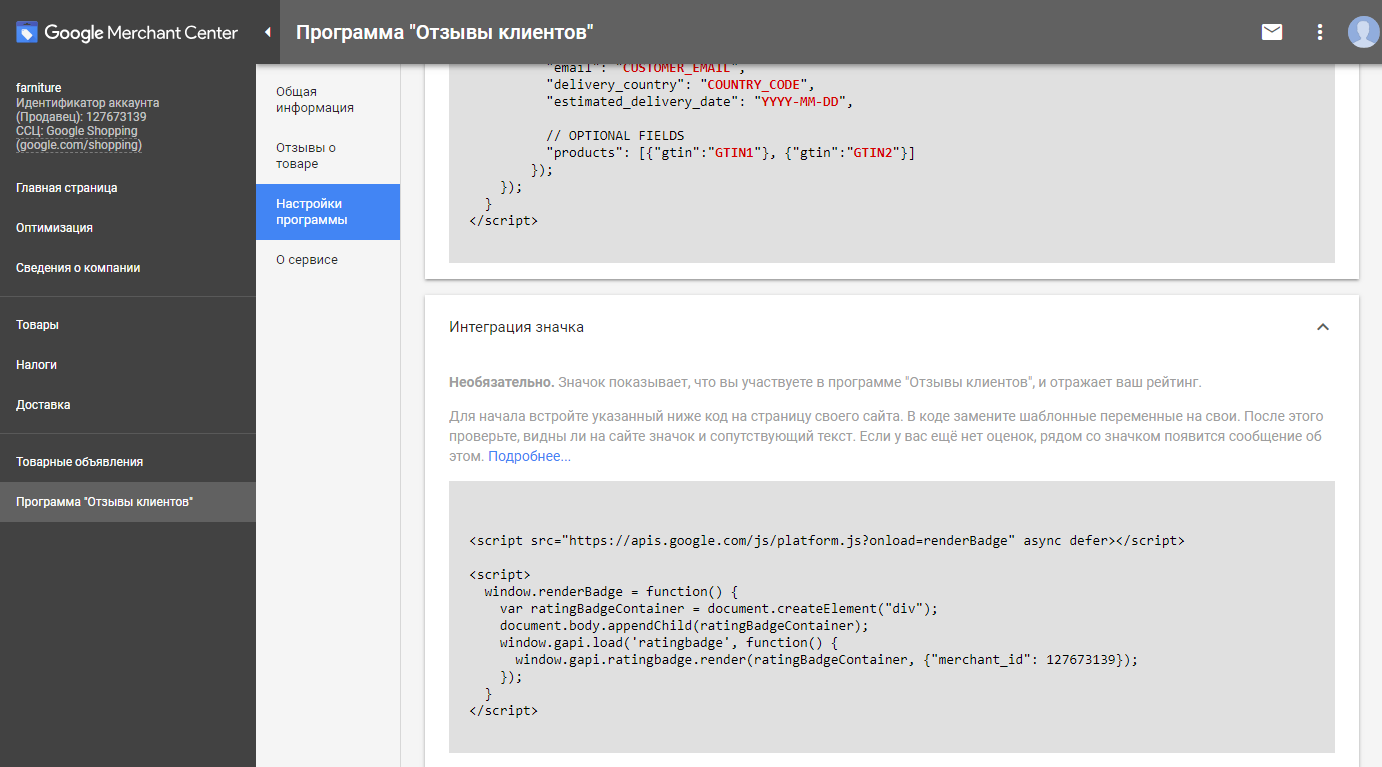Navigate to "Товары" in the sidebar

coord(37,325)
